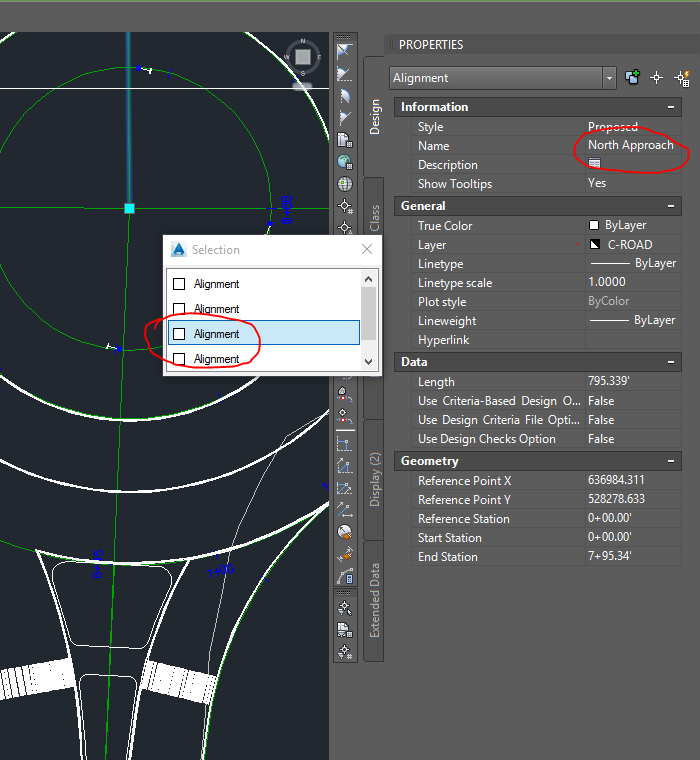This screenshot has width=700, height=760.
Task: Switch to the Design tab
Action: point(375,117)
